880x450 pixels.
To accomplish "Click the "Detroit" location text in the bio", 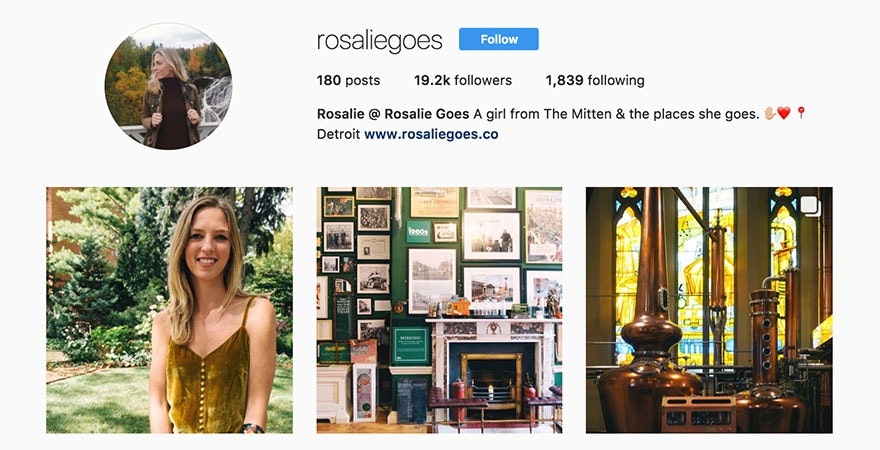I will 338,133.
